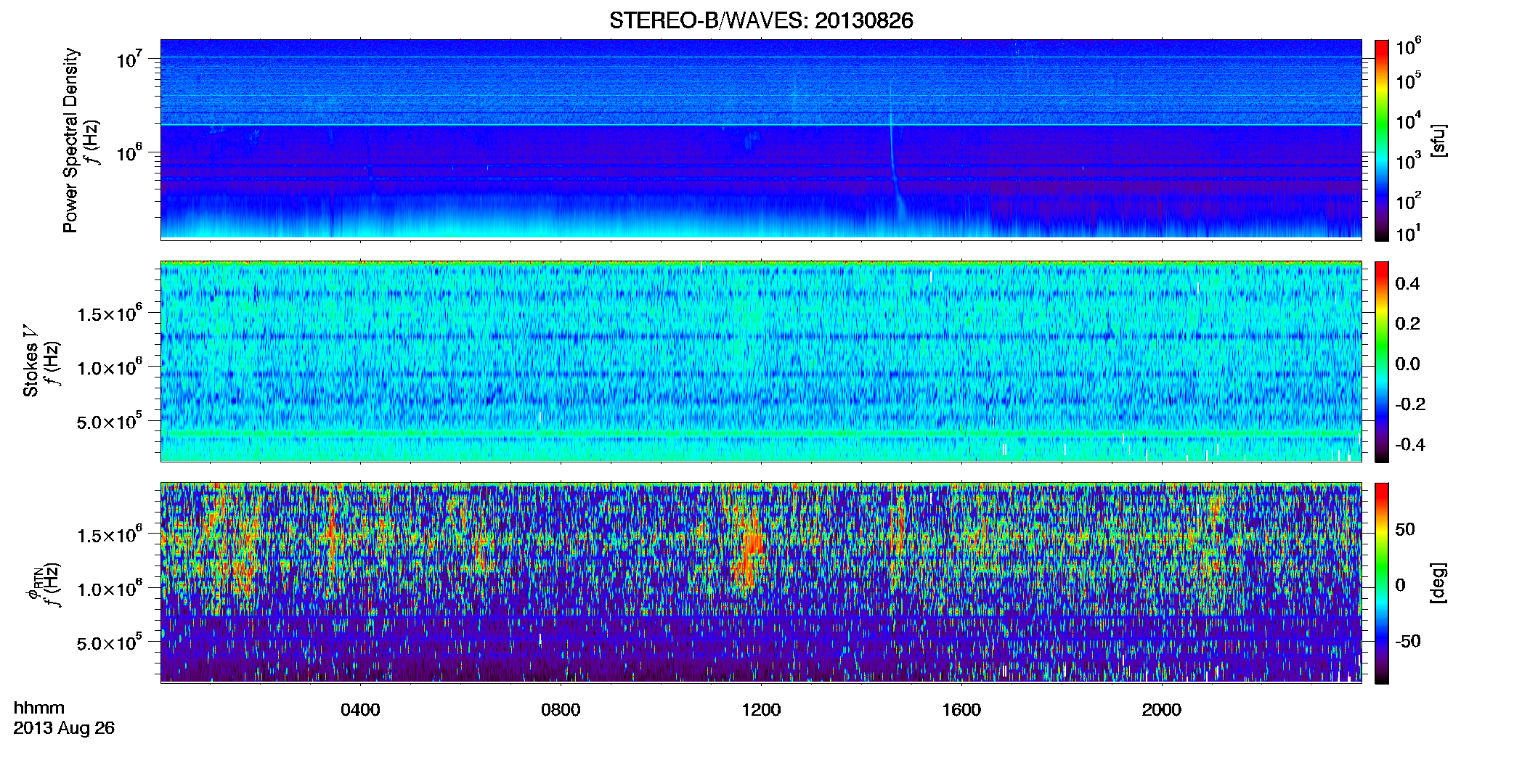Click the 10^6 value on sfu colorbar

1408,46
